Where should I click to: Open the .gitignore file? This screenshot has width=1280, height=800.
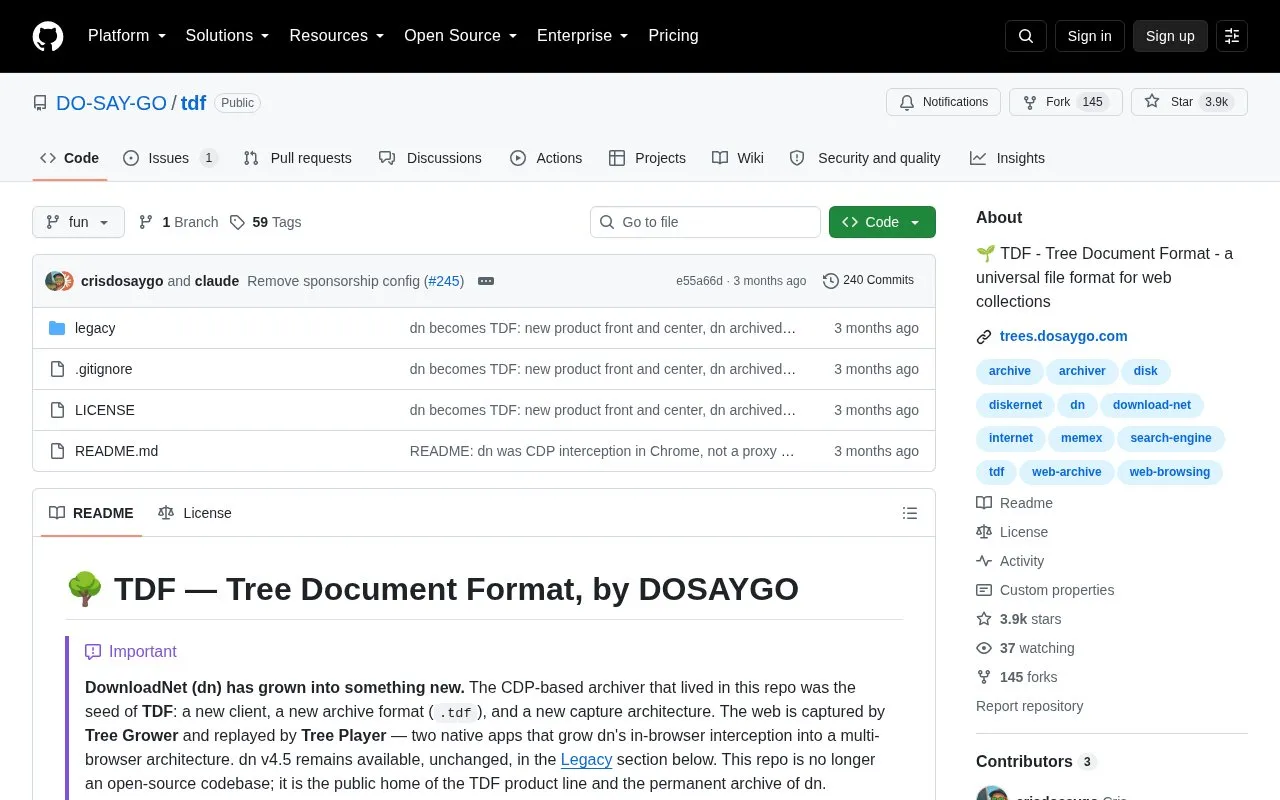104,369
